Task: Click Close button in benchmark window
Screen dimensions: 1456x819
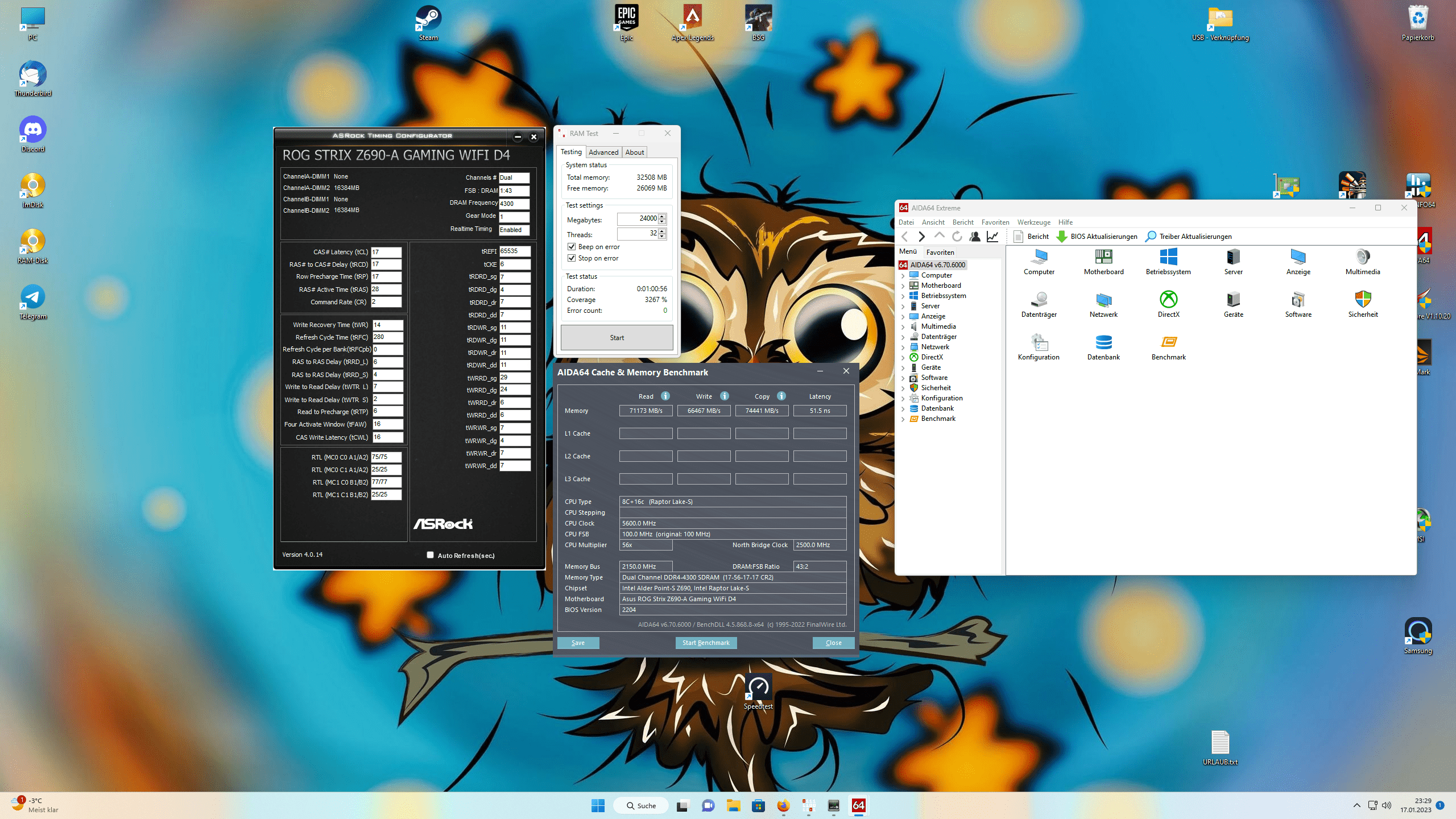Action: [833, 643]
